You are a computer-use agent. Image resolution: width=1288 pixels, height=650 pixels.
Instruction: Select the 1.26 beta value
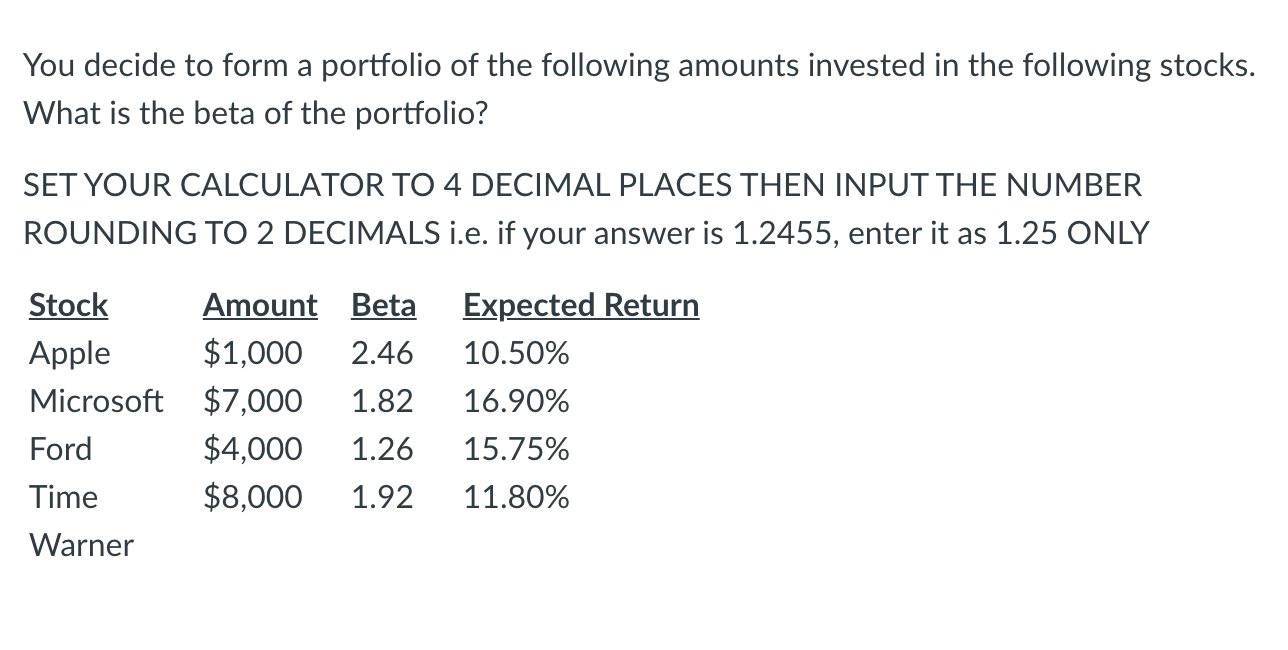click(x=382, y=449)
